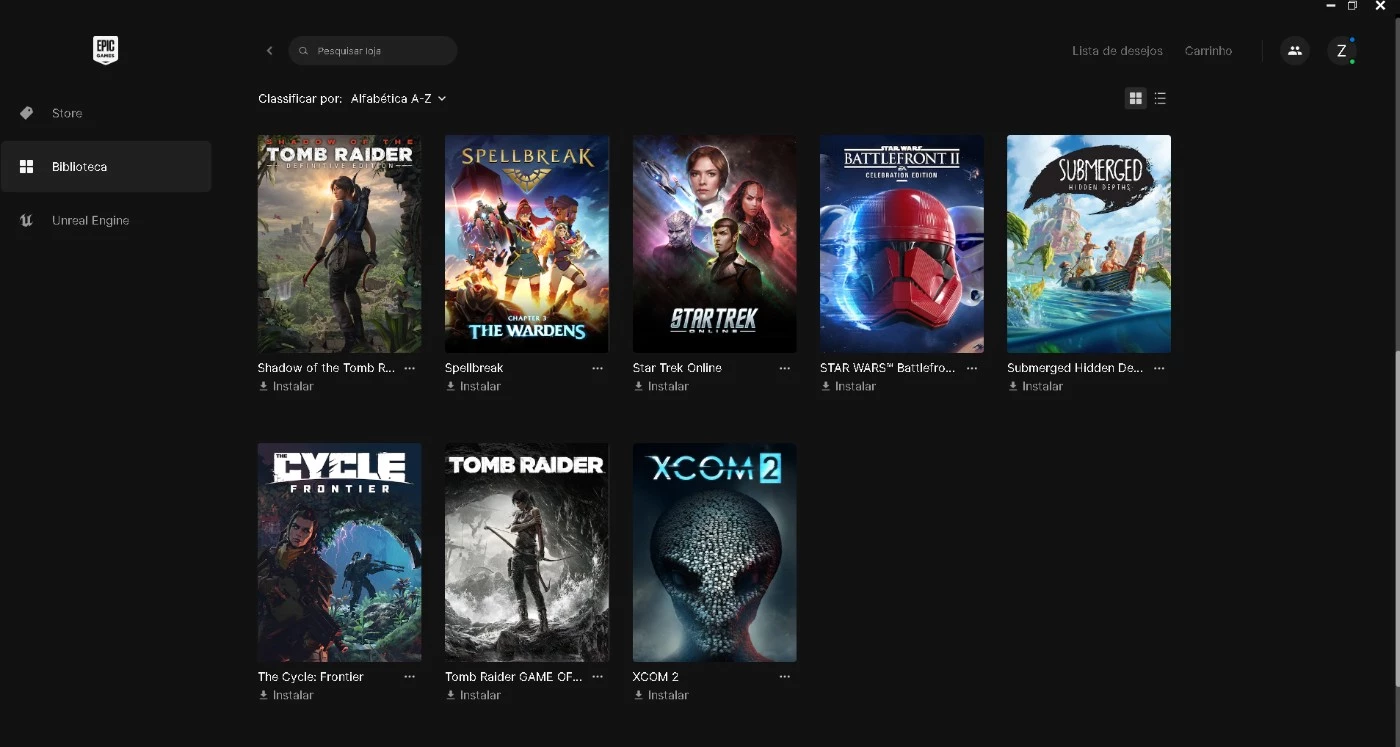1400x747 pixels.
Task: Open Biblioteca in the sidebar
Action: point(105,166)
